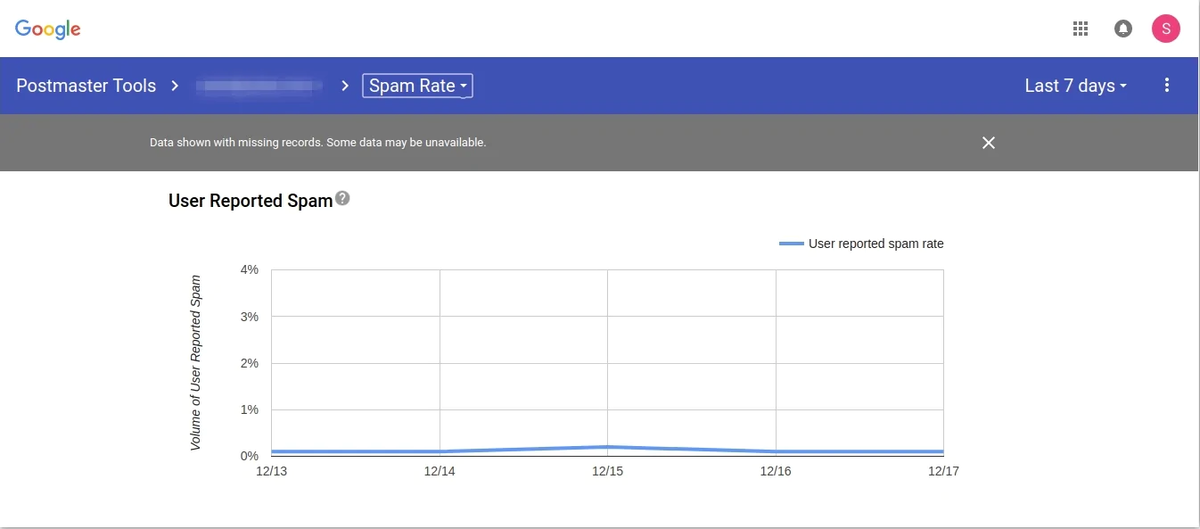Click the User reported spam rate legend label
Image resolution: width=1200 pixels, height=529 pixels.
coord(876,244)
